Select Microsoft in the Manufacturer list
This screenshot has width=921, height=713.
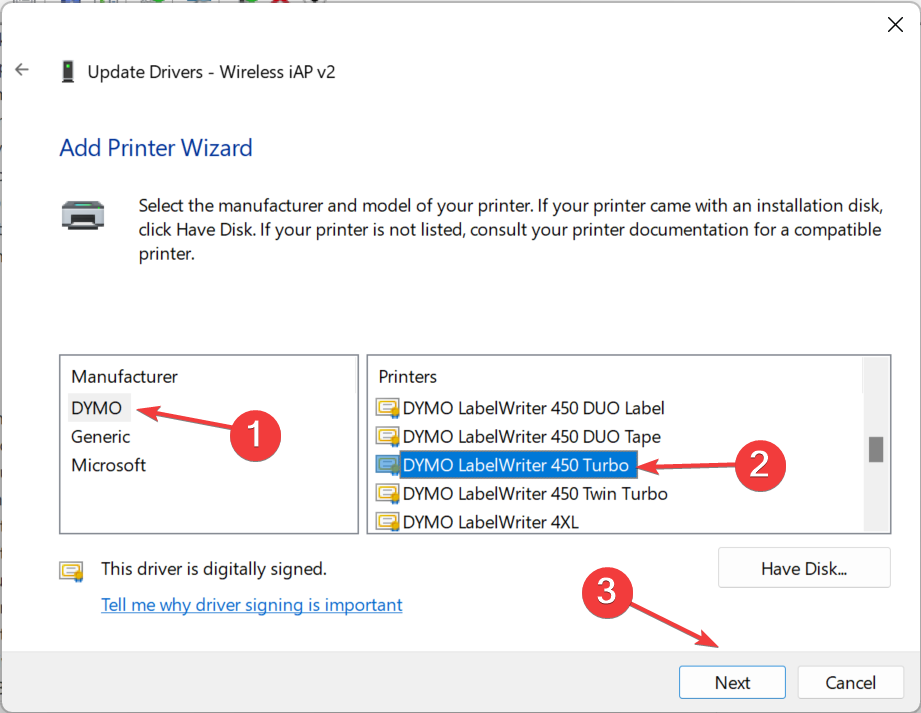[x=108, y=464]
